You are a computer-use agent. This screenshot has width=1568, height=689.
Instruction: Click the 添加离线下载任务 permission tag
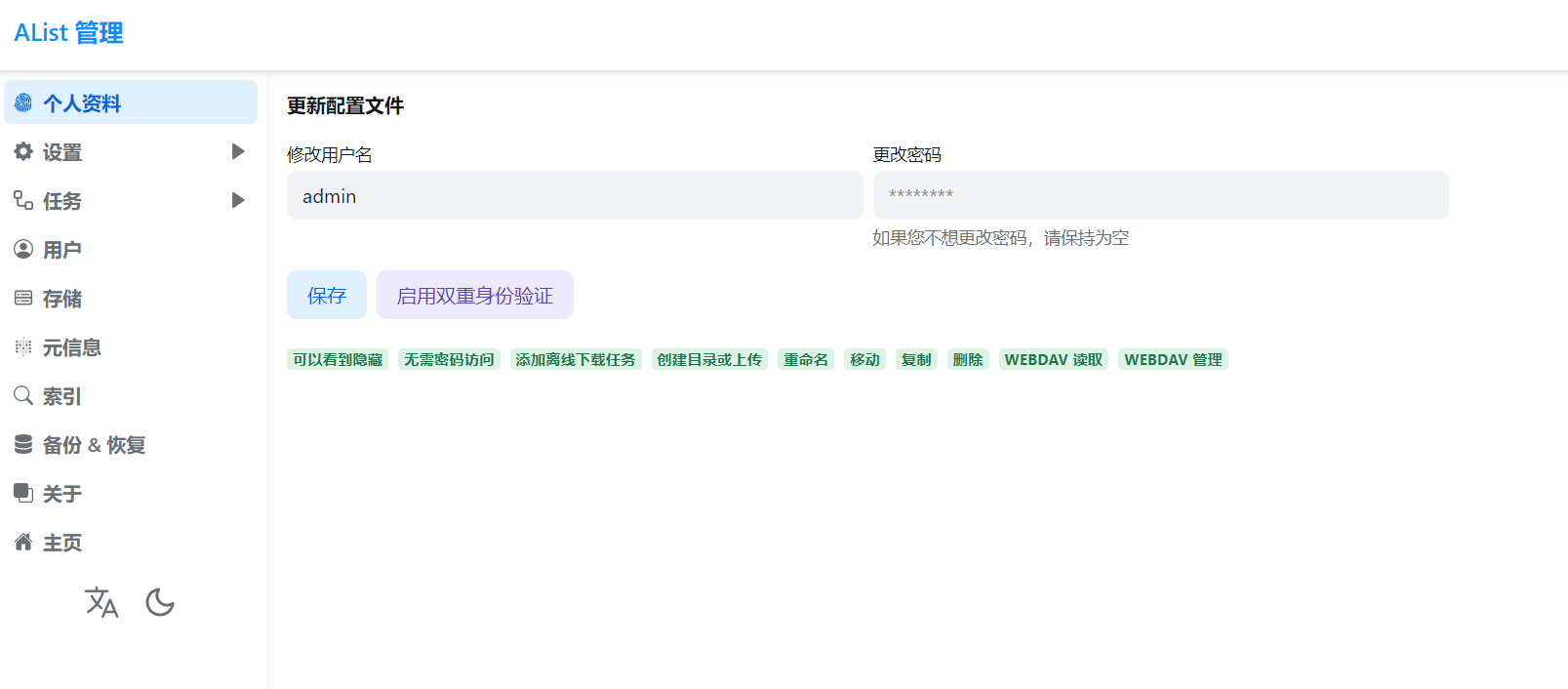576,359
